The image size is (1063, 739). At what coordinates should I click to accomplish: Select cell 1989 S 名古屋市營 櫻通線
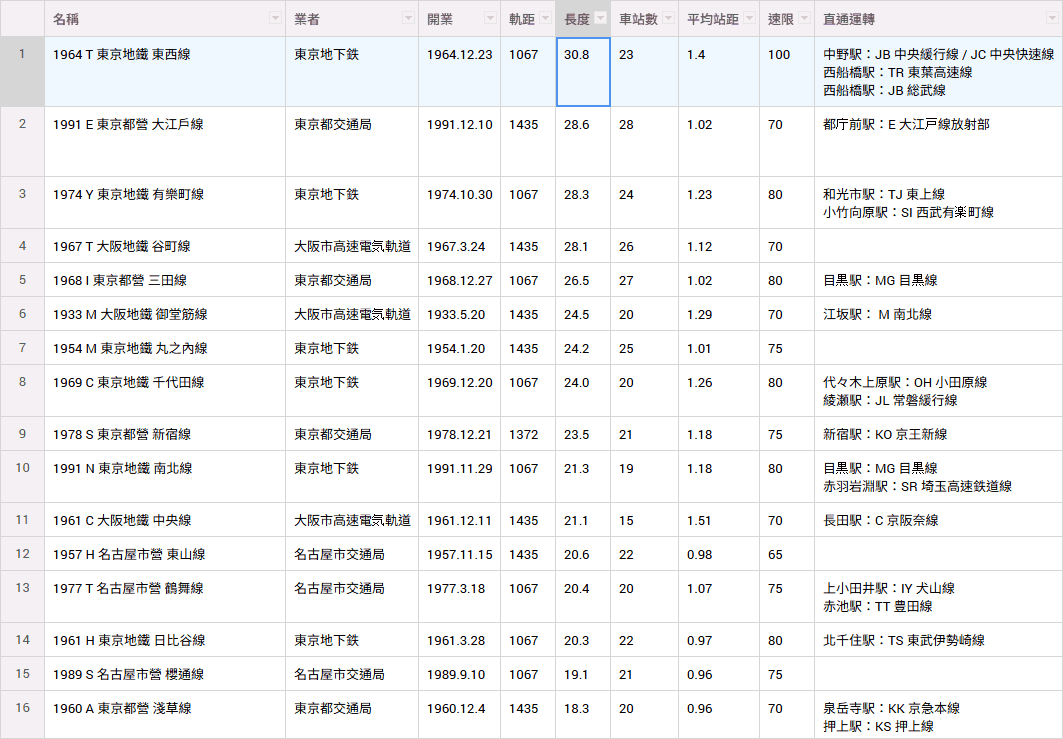point(165,674)
